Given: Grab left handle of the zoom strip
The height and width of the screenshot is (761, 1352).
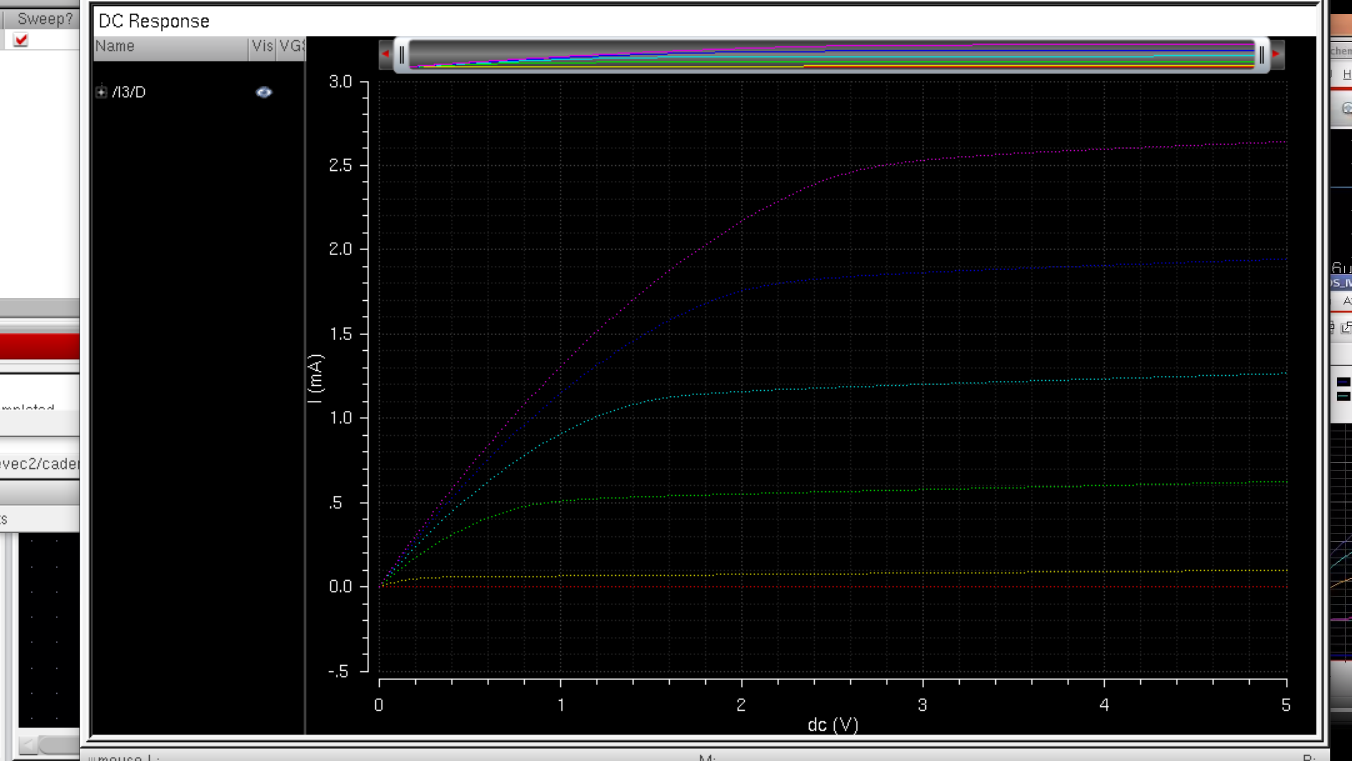Looking at the screenshot, I should [x=402, y=55].
